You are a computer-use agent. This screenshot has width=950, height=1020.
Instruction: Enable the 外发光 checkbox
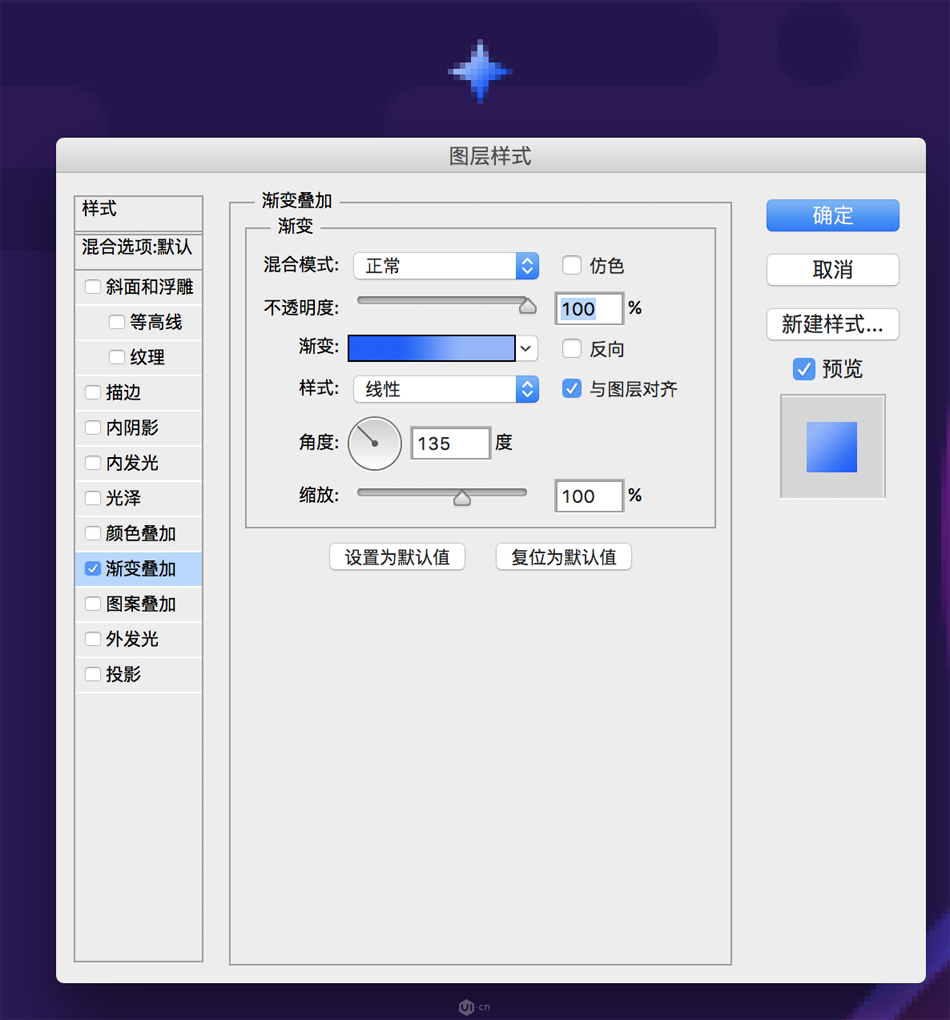pyautogui.click(x=93, y=639)
